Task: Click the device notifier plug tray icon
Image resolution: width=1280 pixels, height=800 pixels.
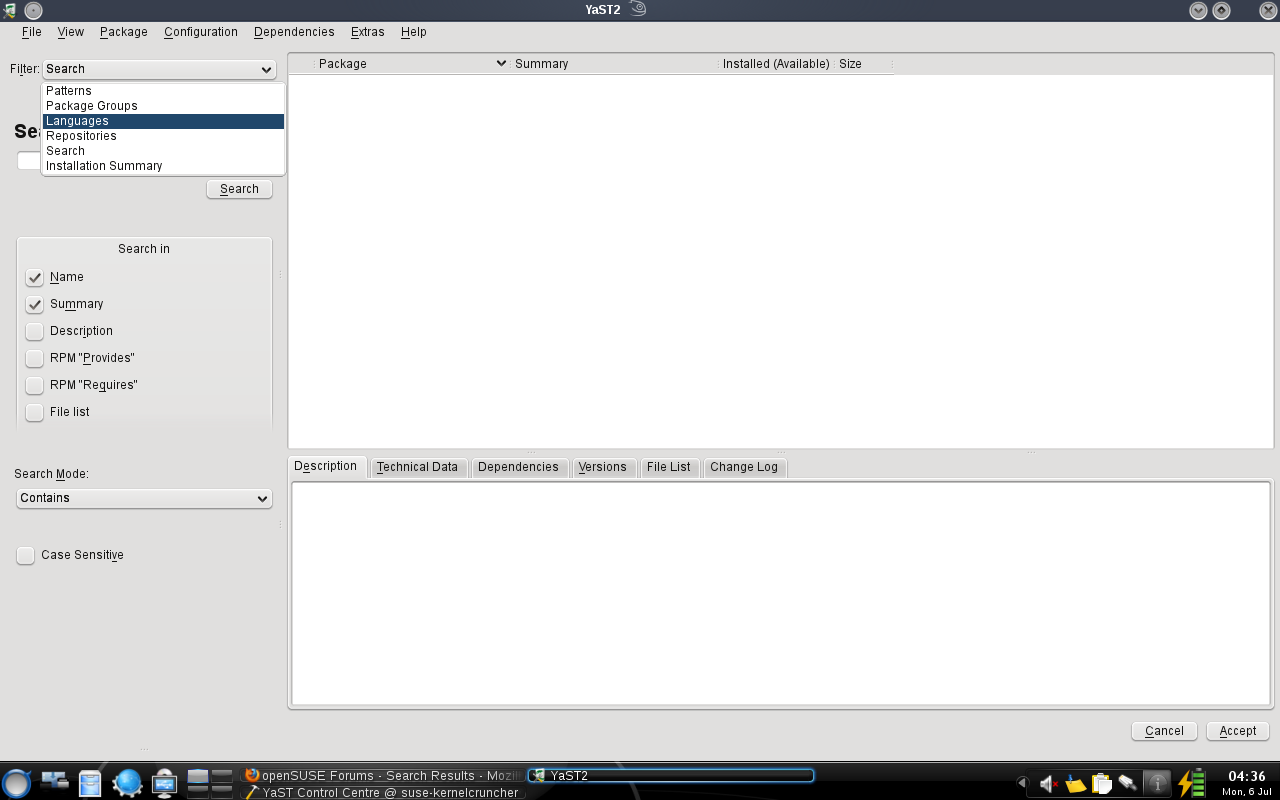Action: [x=1128, y=783]
